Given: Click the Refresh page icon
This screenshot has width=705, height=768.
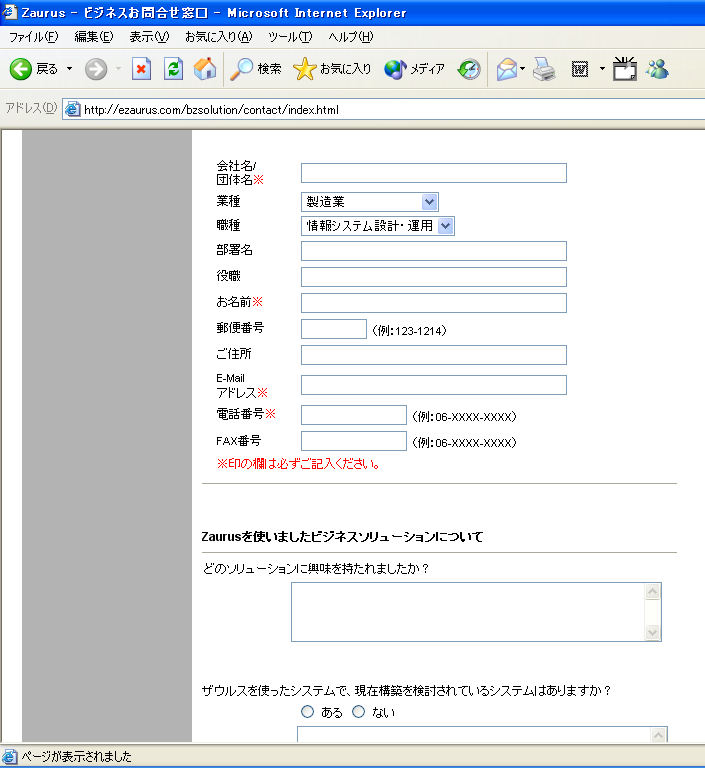Looking at the screenshot, I should point(173,69).
